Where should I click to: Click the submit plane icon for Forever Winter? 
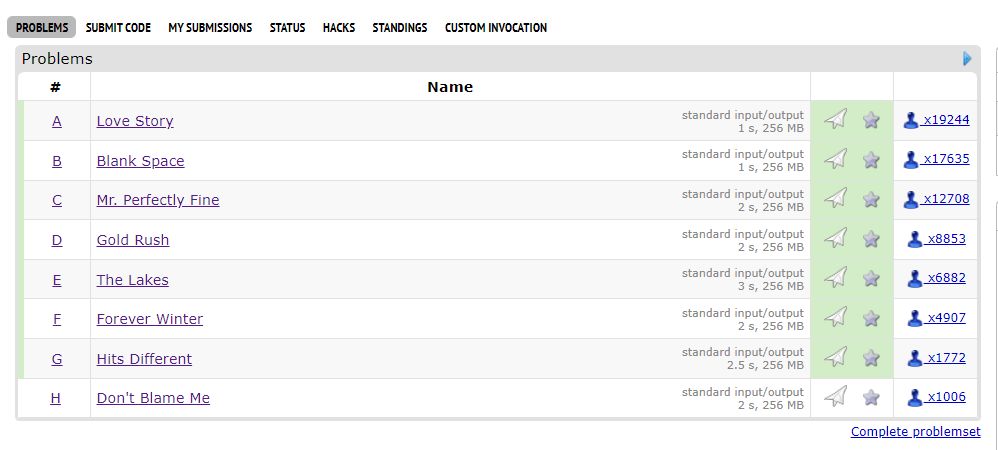(x=836, y=318)
